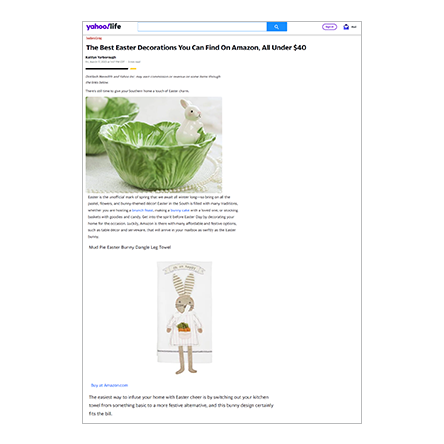The width and height of the screenshot is (444, 444).
Task: Open the red Southern Living source link
Action: pos(94,38)
